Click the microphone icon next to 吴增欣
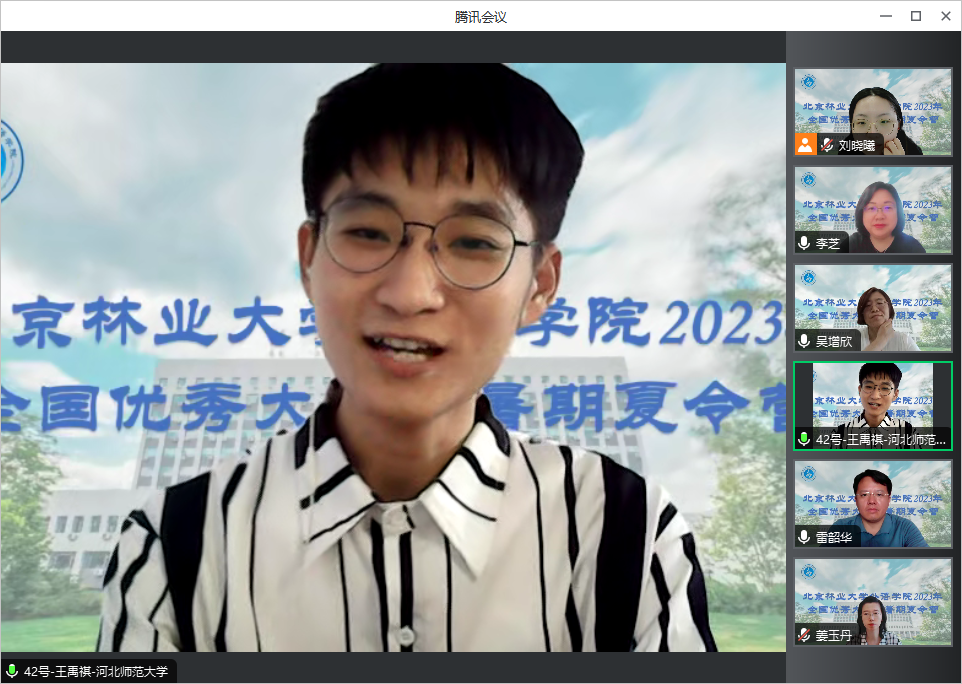 pyautogui.click(x=804, y=341)
